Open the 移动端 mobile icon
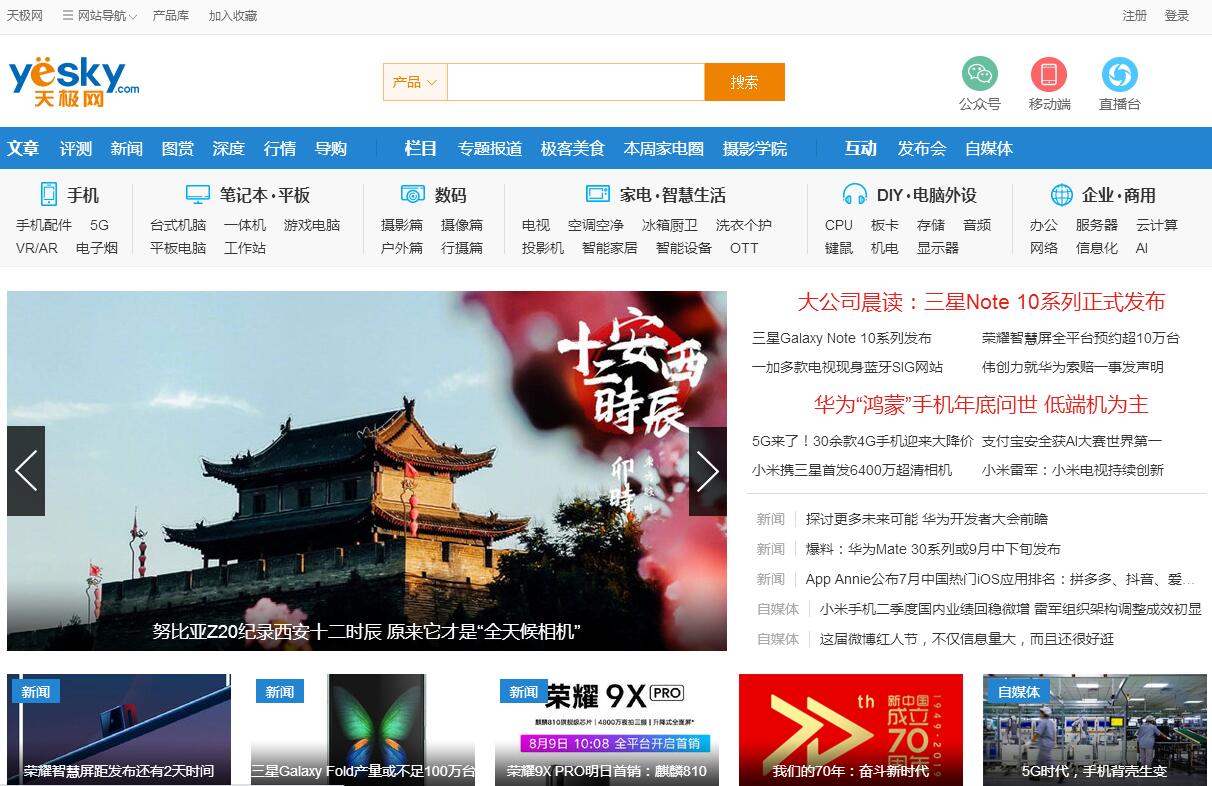 [x=1049, y=75]
